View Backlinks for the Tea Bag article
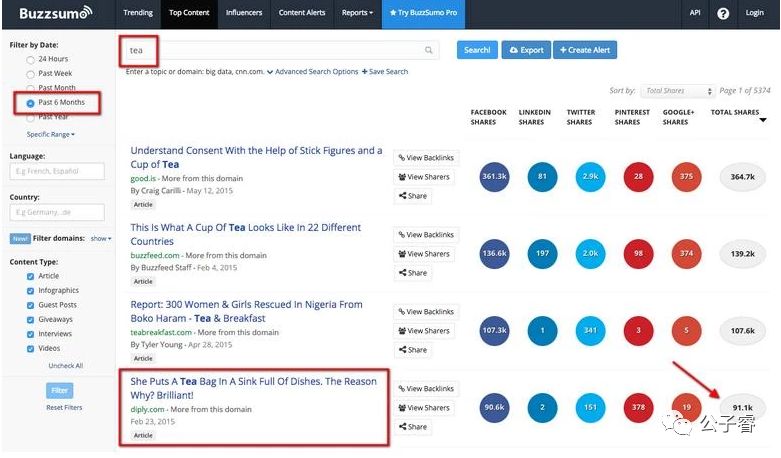This screenshot has width=781, height=458. (426, 389)
